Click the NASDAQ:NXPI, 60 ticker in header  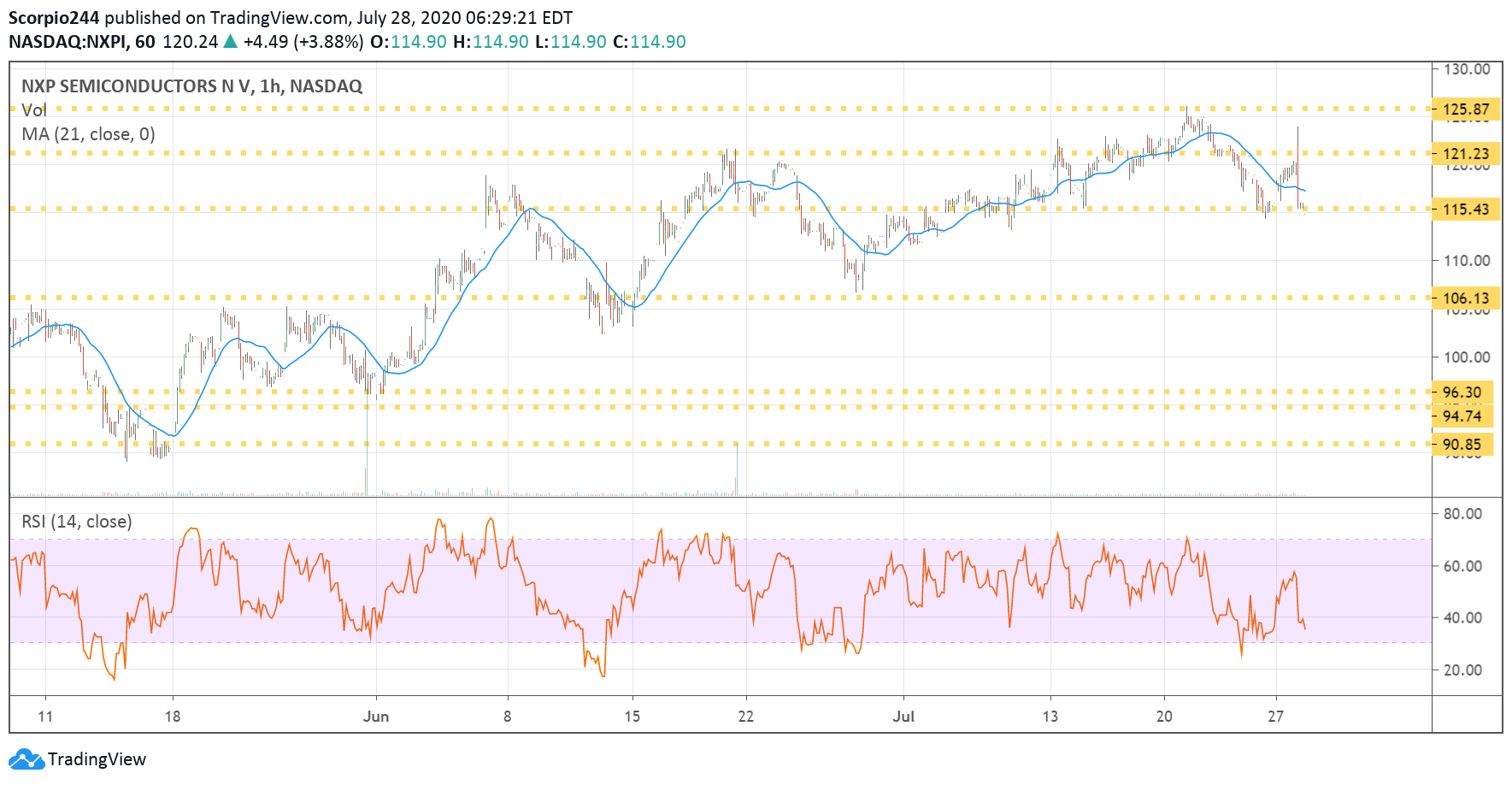pos(82,42)
